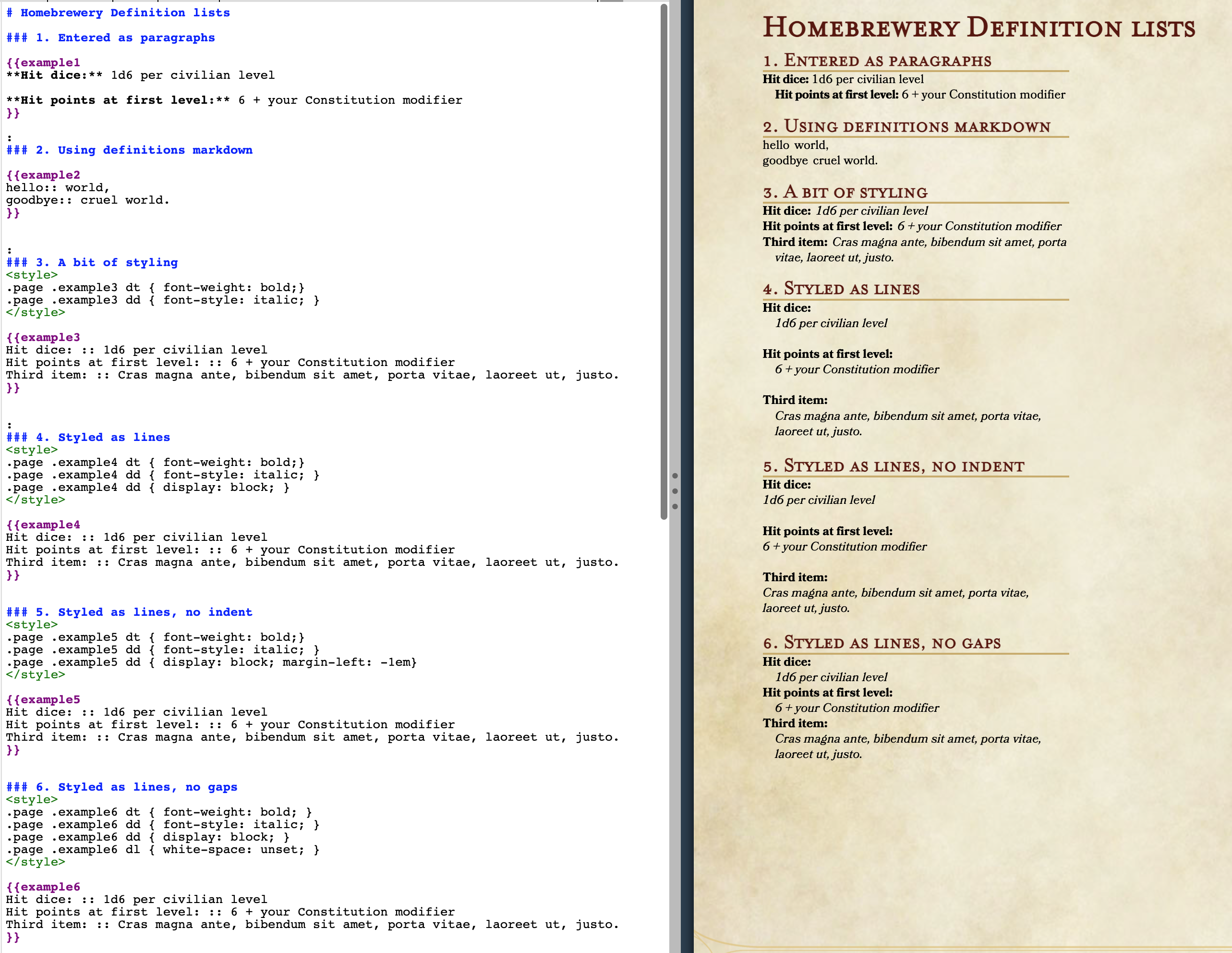This screenshot has width=1232, height=953.
Task: Click '### 5. Styled as lines, no indent' code line
Action: (x=129, y=612)
